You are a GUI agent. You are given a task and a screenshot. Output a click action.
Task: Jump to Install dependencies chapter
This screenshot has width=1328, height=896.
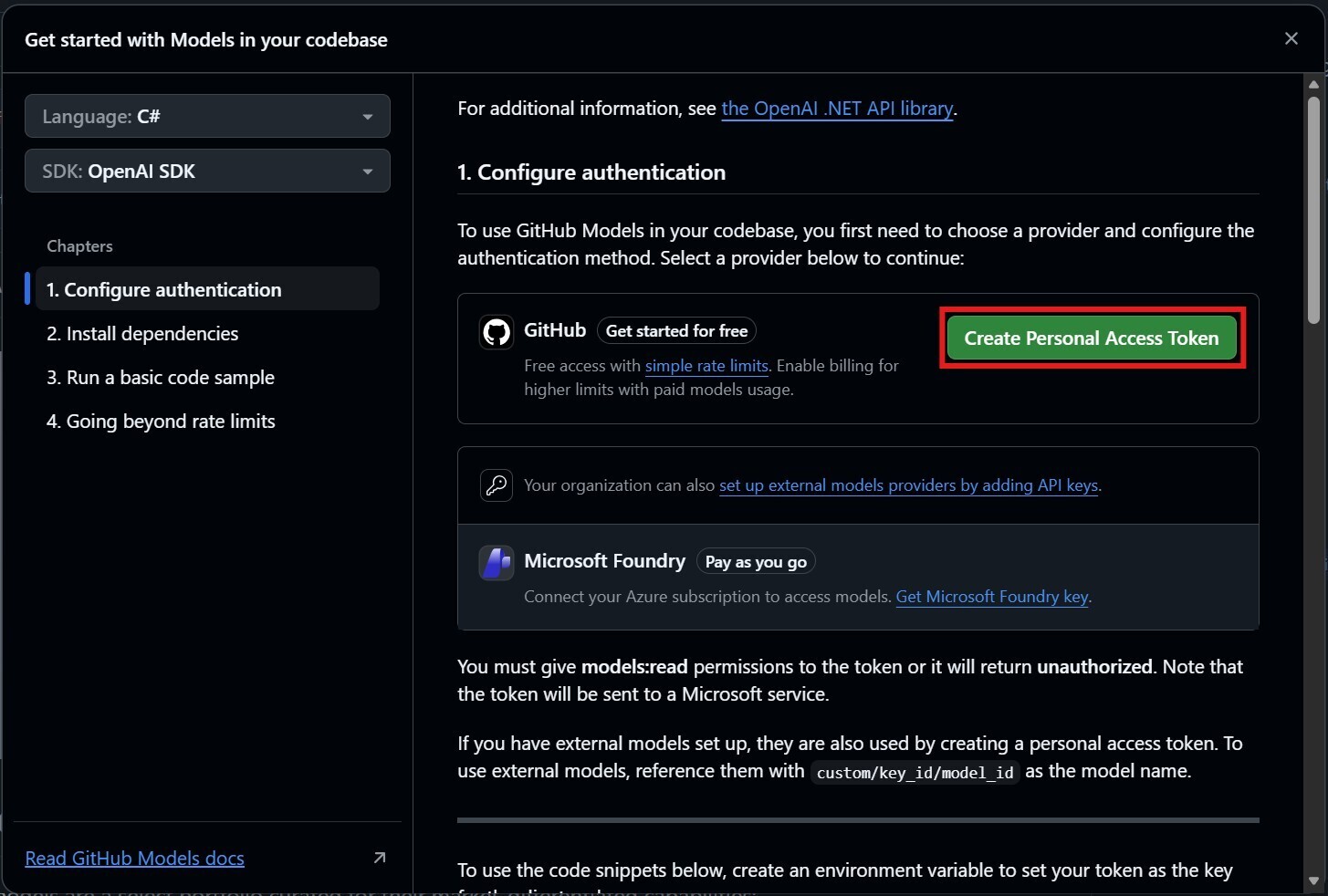pyautogui.click(x=142, y=334)
